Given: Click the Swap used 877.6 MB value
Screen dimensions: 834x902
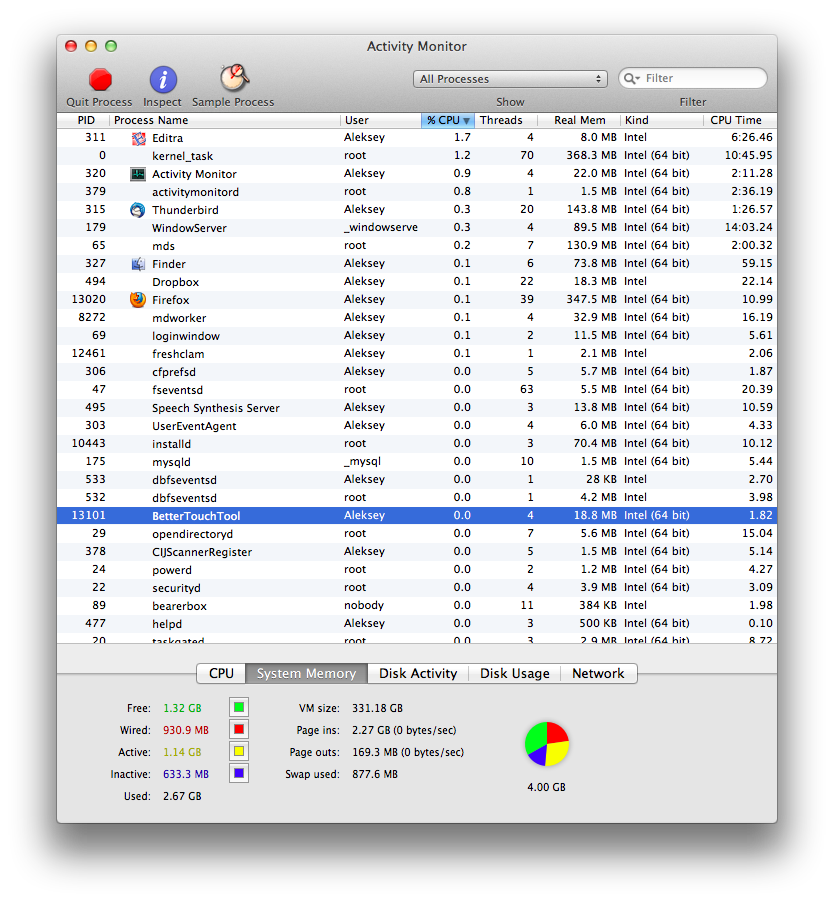Looking at the screenshot, I should pyautogui.click(x=375, y=774).
